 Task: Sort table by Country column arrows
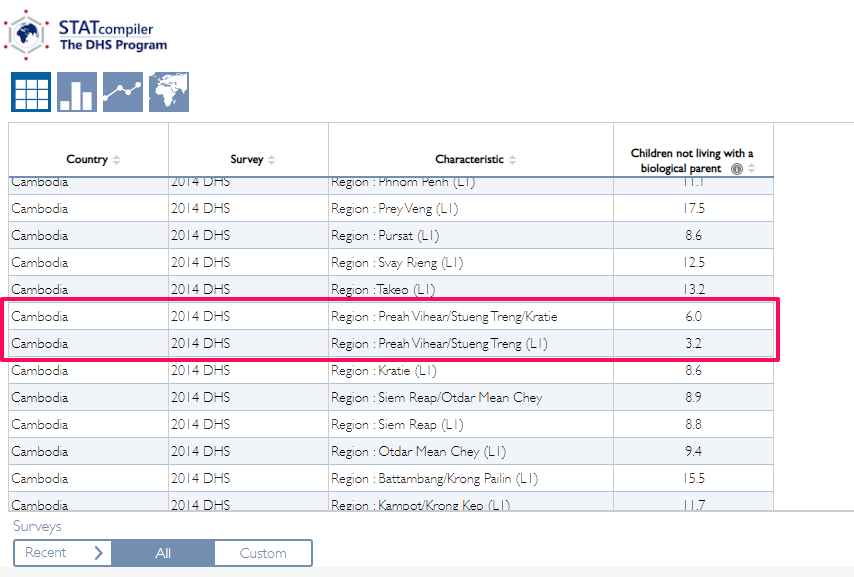pos(116,160)
